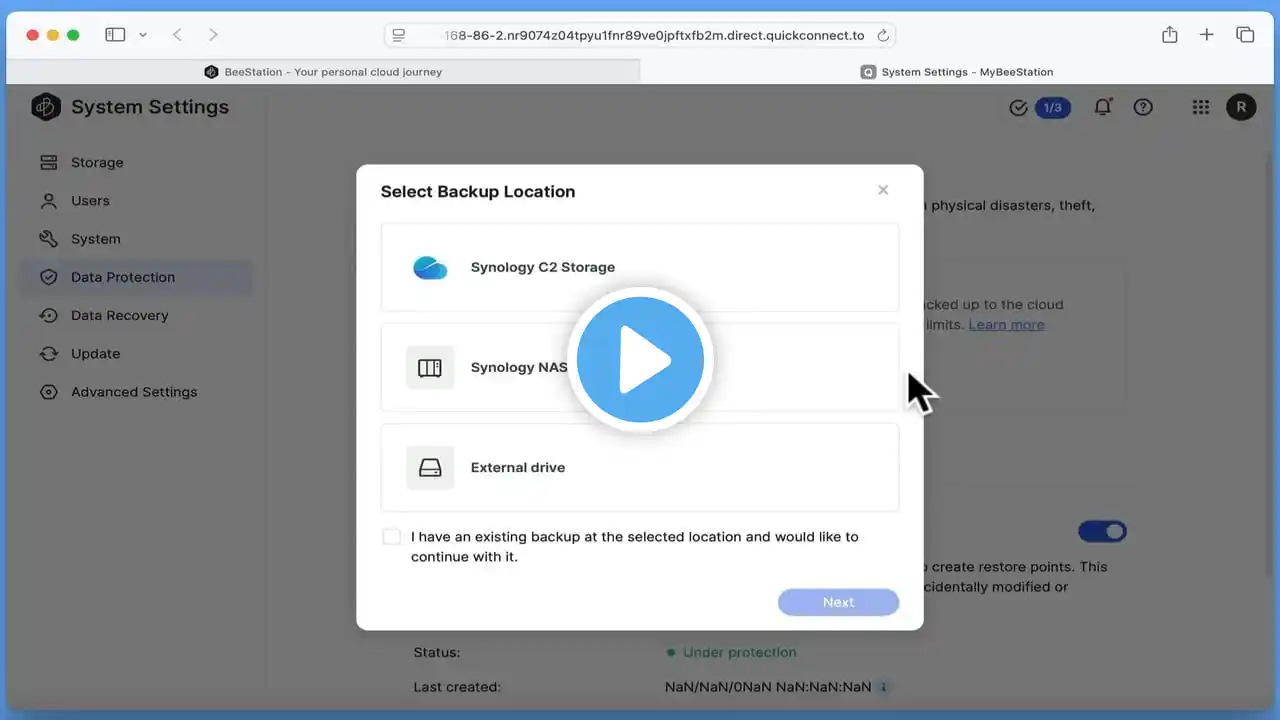Choose Synology NAS backup location
Image resolution: width=1280 pixels, height=720 pixels.
(x=640, y=367)
